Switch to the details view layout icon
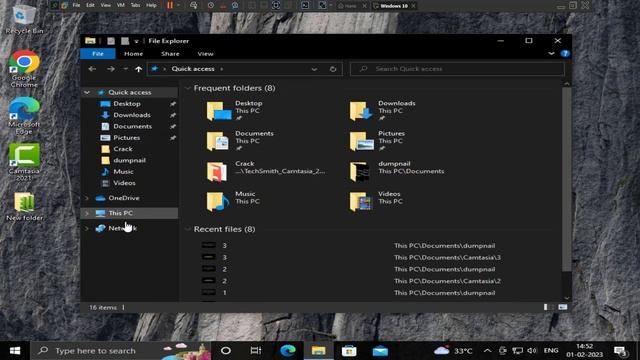Image resolution: width=640 pixels, height=360 pixels. [546, 307]
